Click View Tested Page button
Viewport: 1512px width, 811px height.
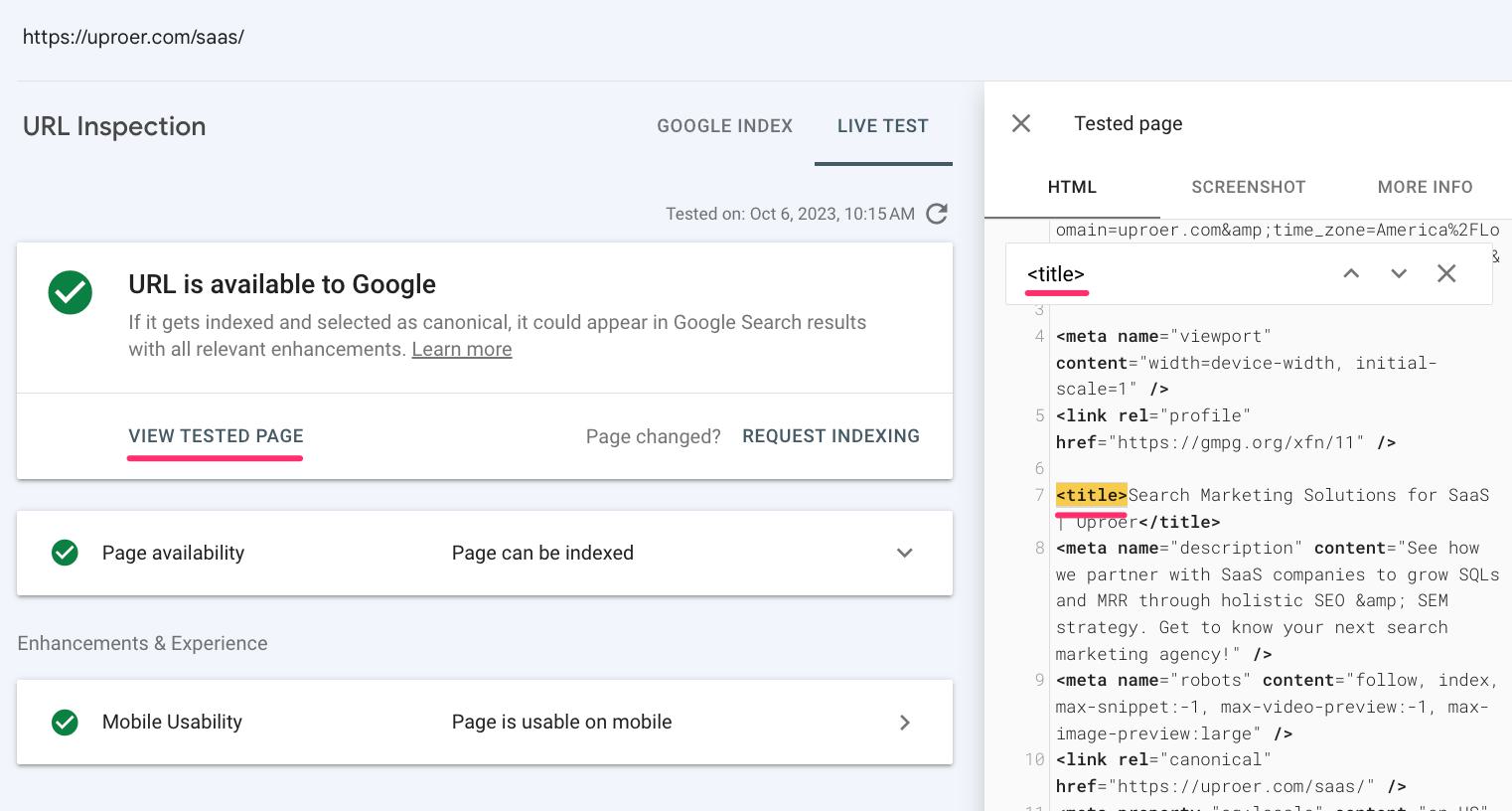point(216,436)
